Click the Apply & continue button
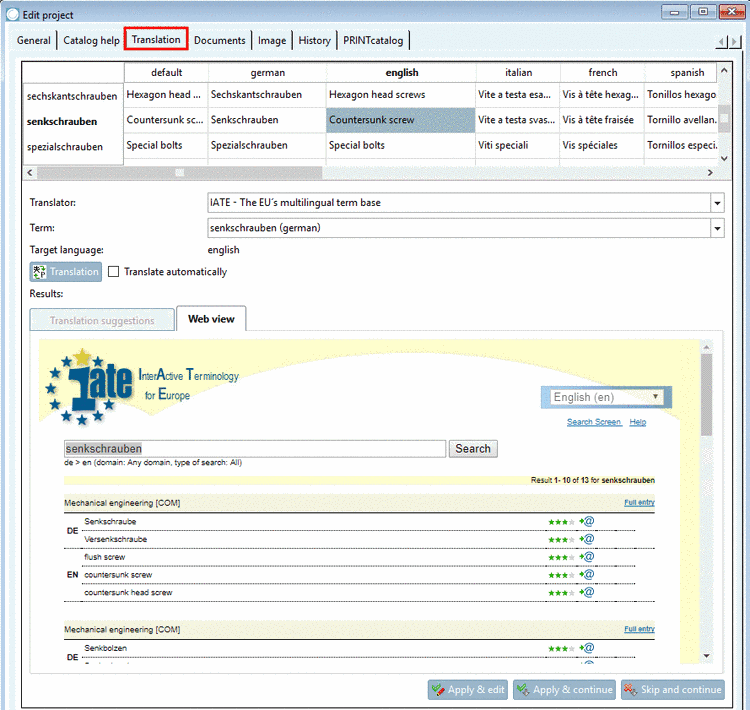Image resolution: width=750 pixels, height=710 pixels. (x=564, y=690)
